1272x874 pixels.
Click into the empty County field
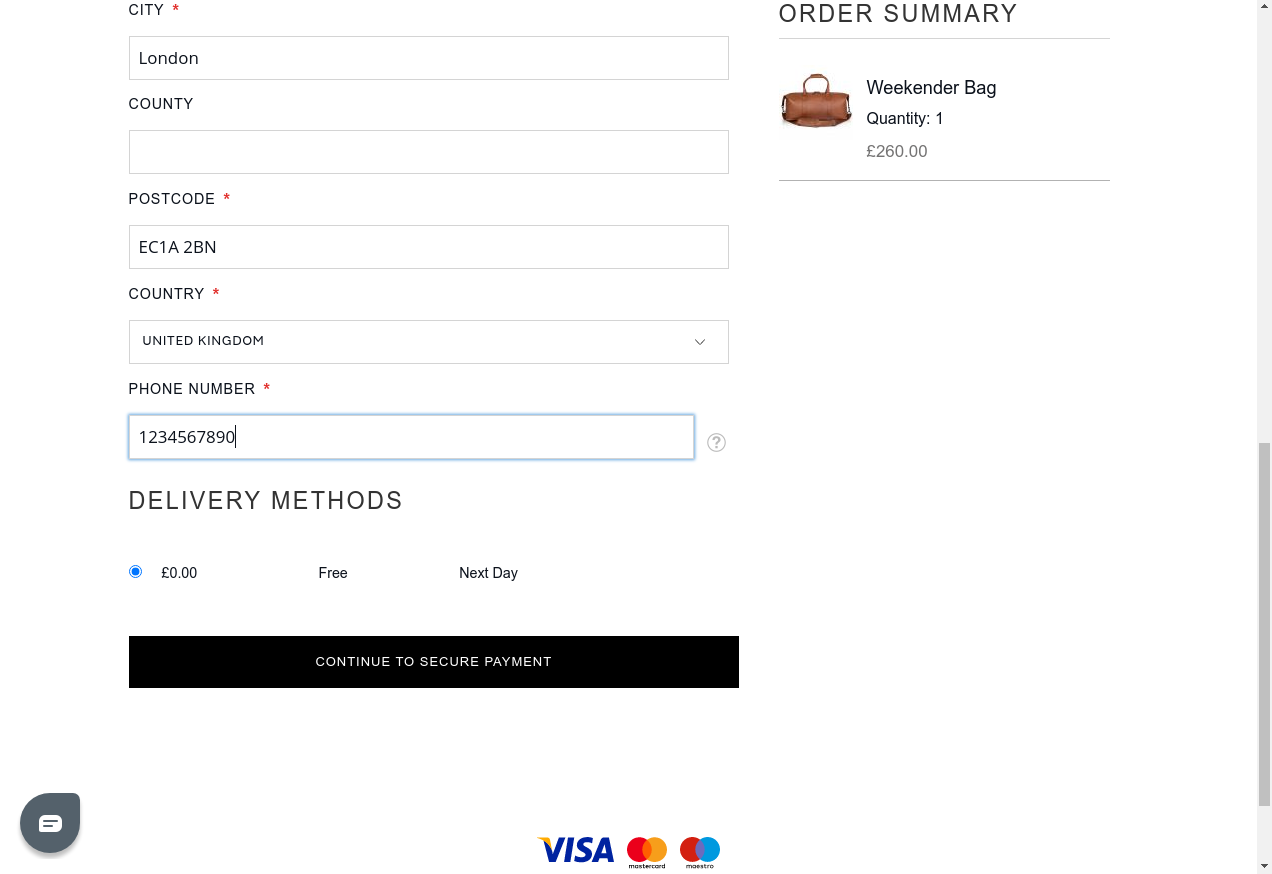pos(428,152)
